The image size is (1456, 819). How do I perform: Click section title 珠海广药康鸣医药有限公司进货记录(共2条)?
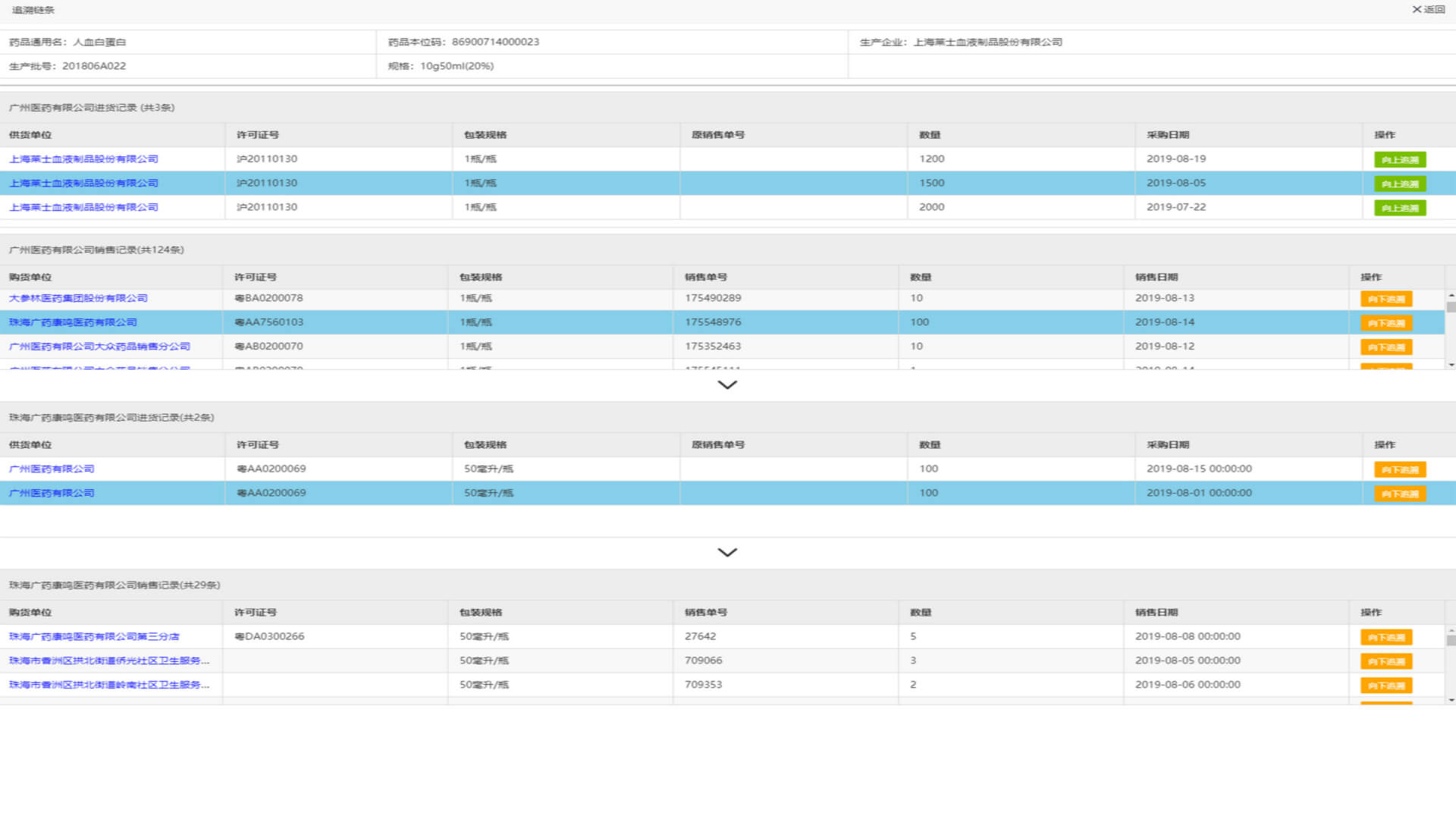point(111,418)
